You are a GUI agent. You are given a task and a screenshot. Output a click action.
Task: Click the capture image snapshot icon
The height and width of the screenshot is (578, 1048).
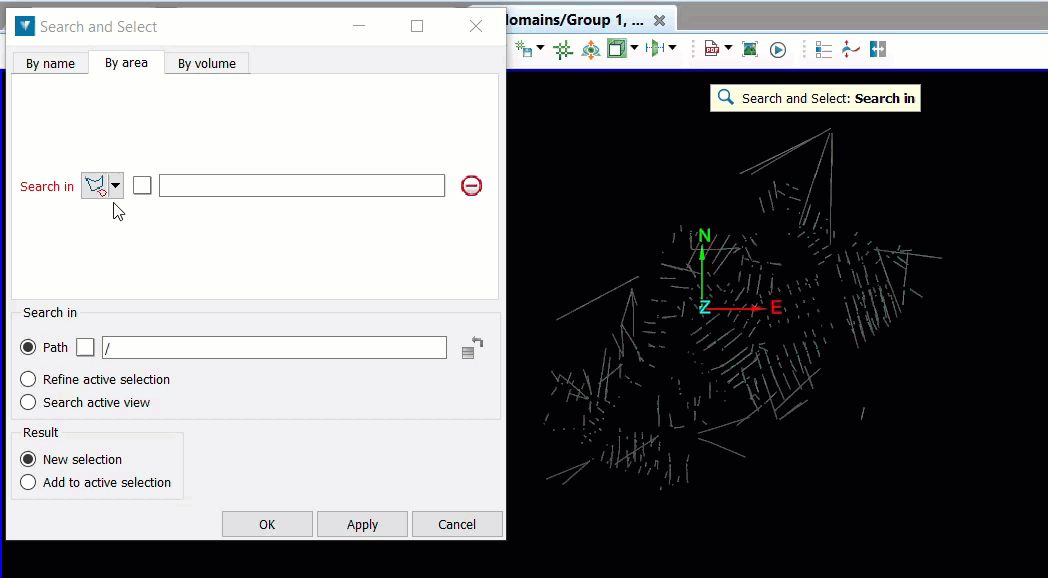(x=750, y=49)
